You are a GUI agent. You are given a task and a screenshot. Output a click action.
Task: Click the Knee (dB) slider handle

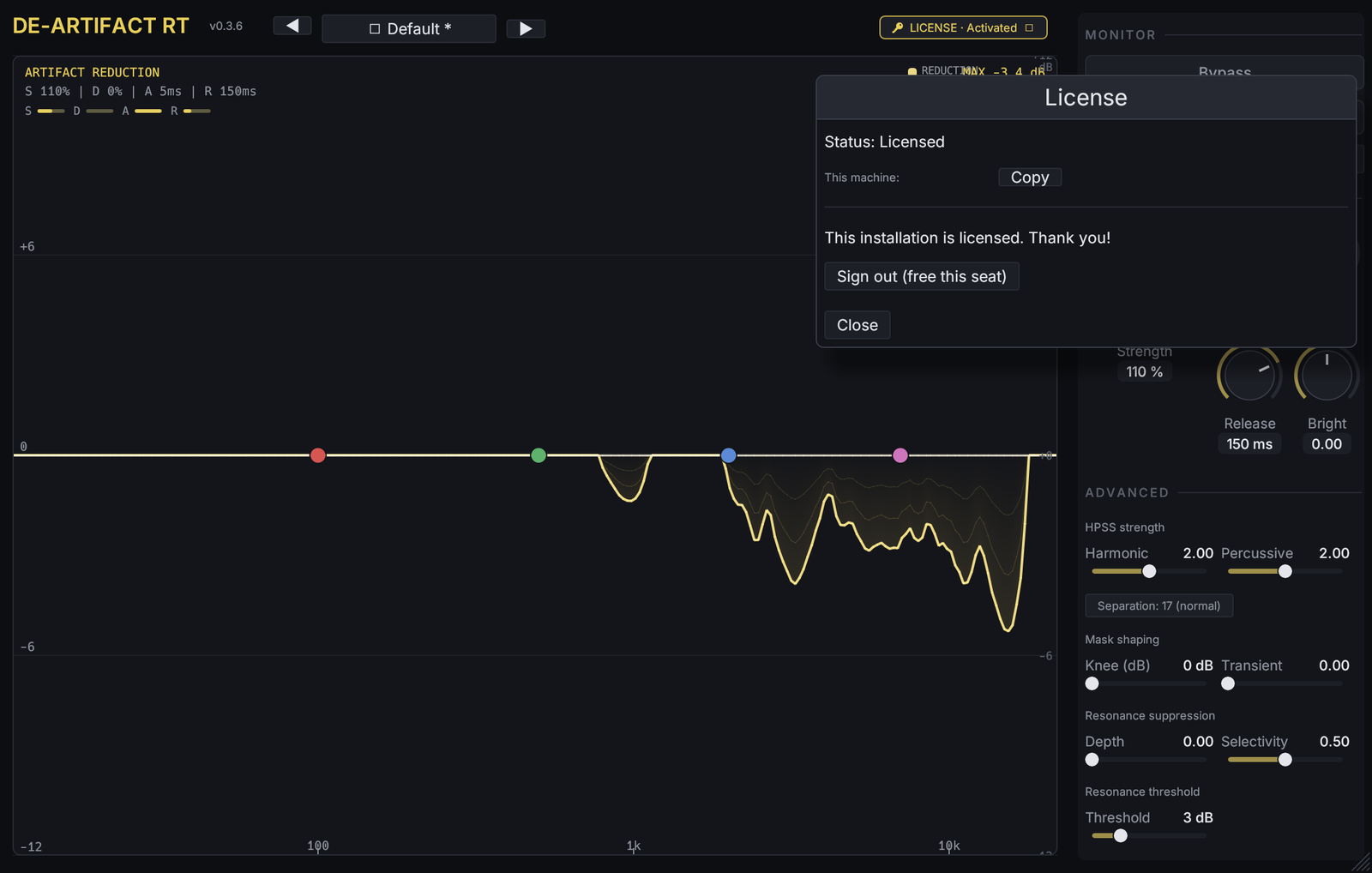[x=1092, y=683]
